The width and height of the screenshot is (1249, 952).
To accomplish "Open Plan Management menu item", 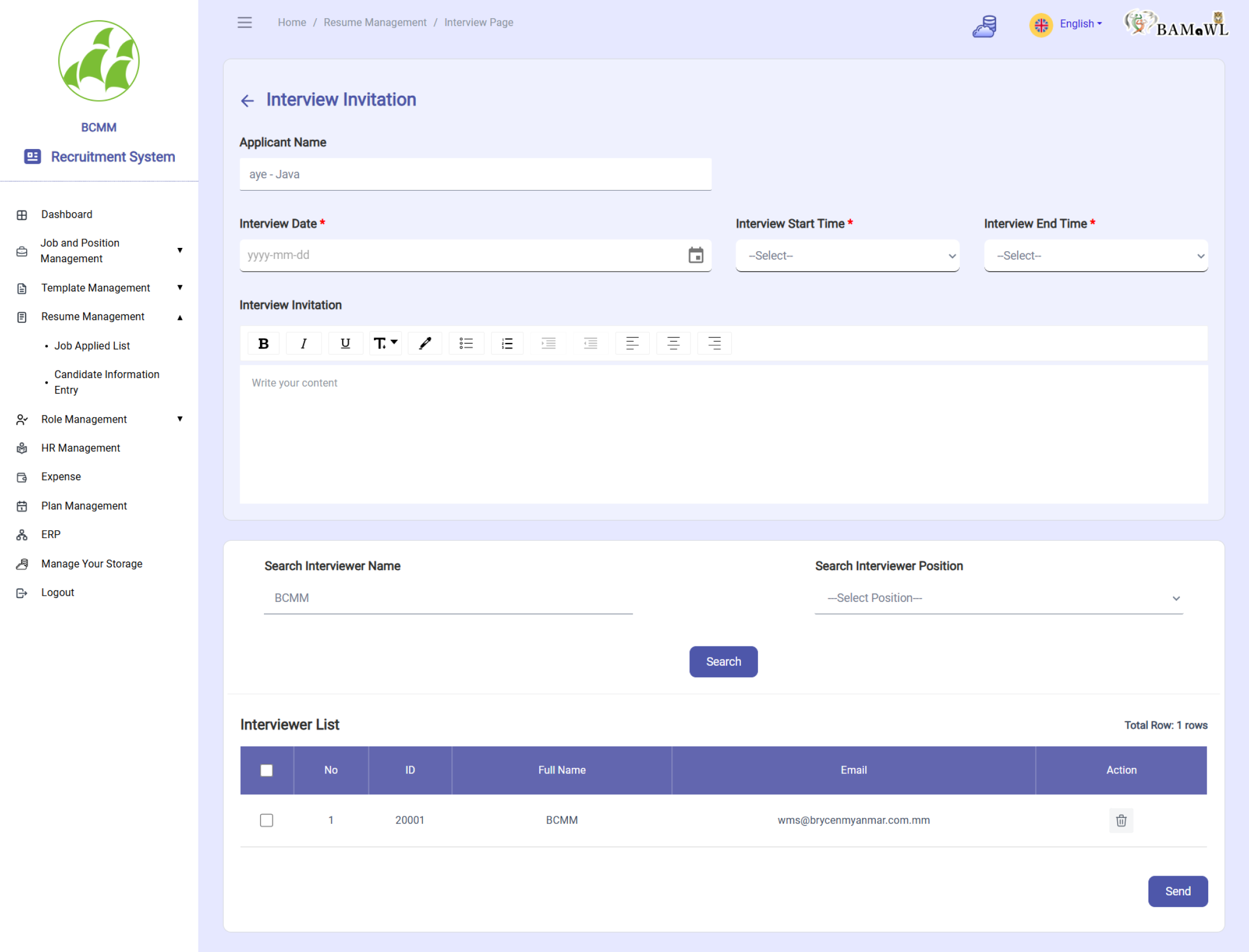I will (x=84, y=506).
